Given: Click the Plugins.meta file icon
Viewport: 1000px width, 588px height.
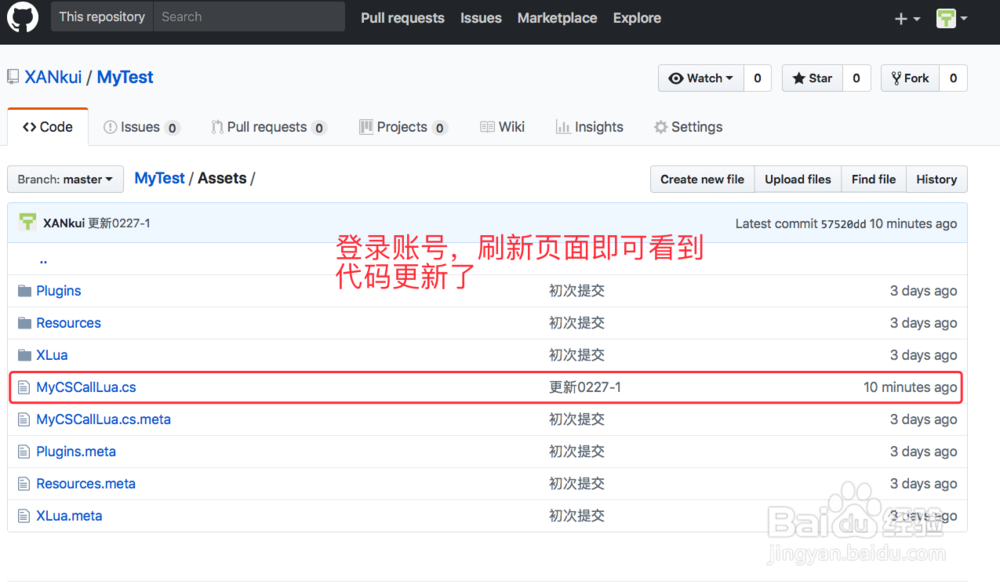Looking at the screenshot, I should click(x=24, y=452).
